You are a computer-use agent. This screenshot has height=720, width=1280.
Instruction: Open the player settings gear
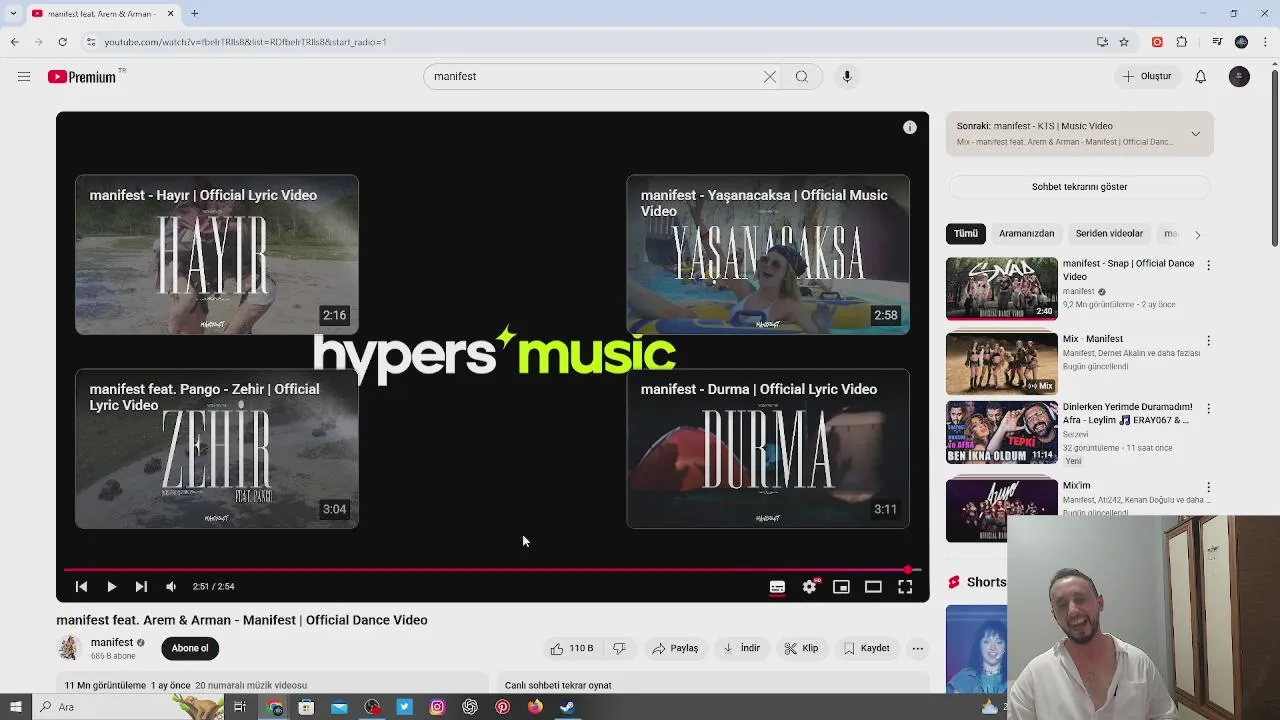pos(809,587)
